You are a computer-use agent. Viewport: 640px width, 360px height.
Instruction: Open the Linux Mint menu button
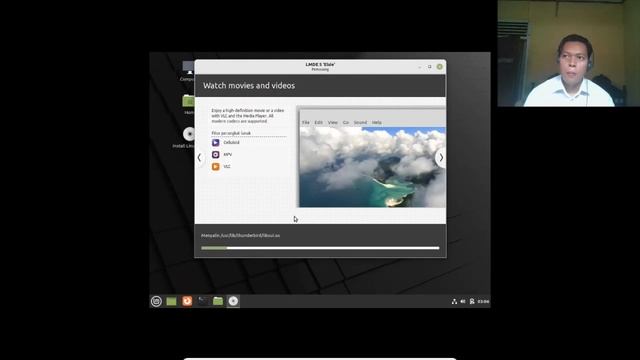pyautogui.click(x=156, y=301)
